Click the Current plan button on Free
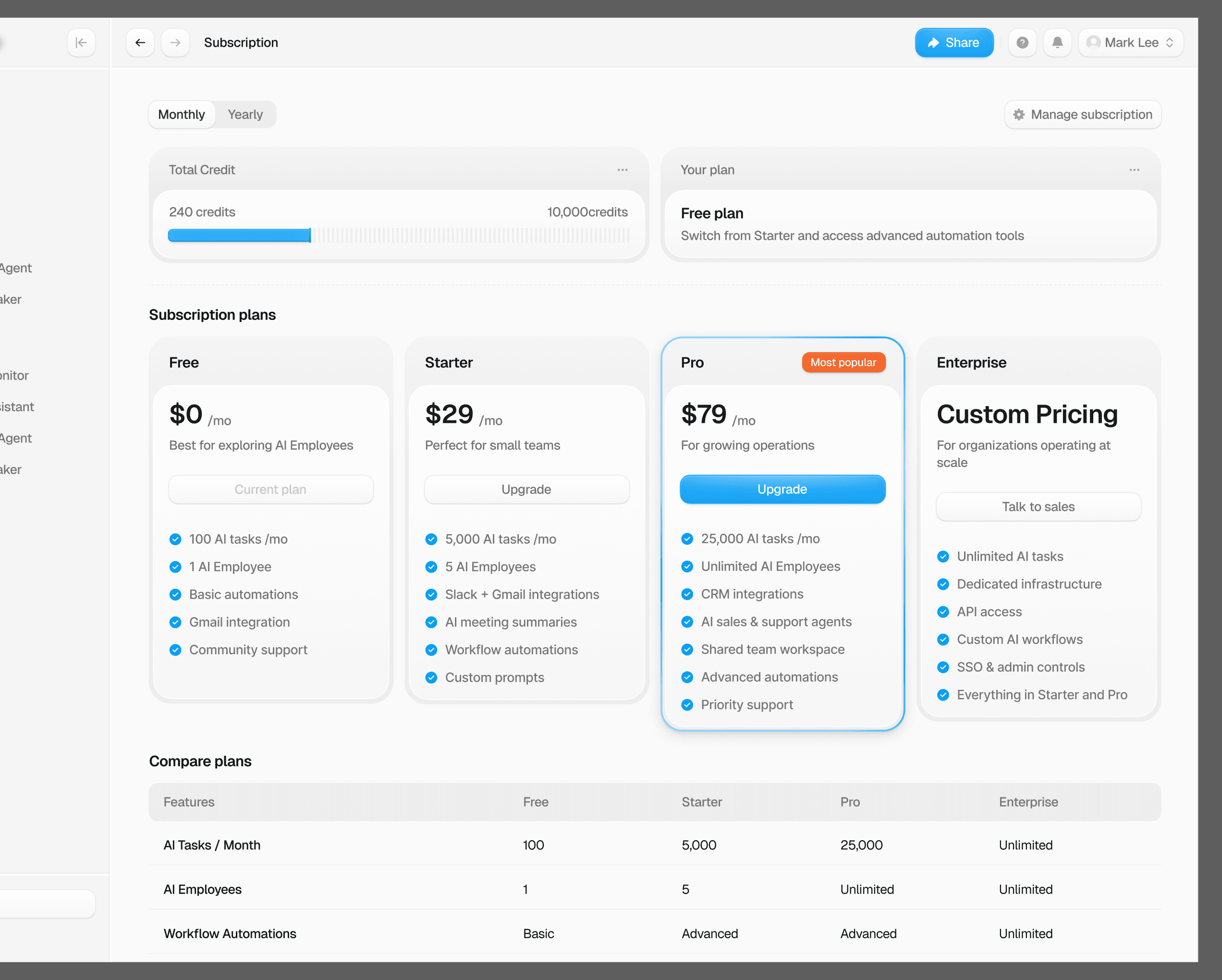 coord(270,489)
